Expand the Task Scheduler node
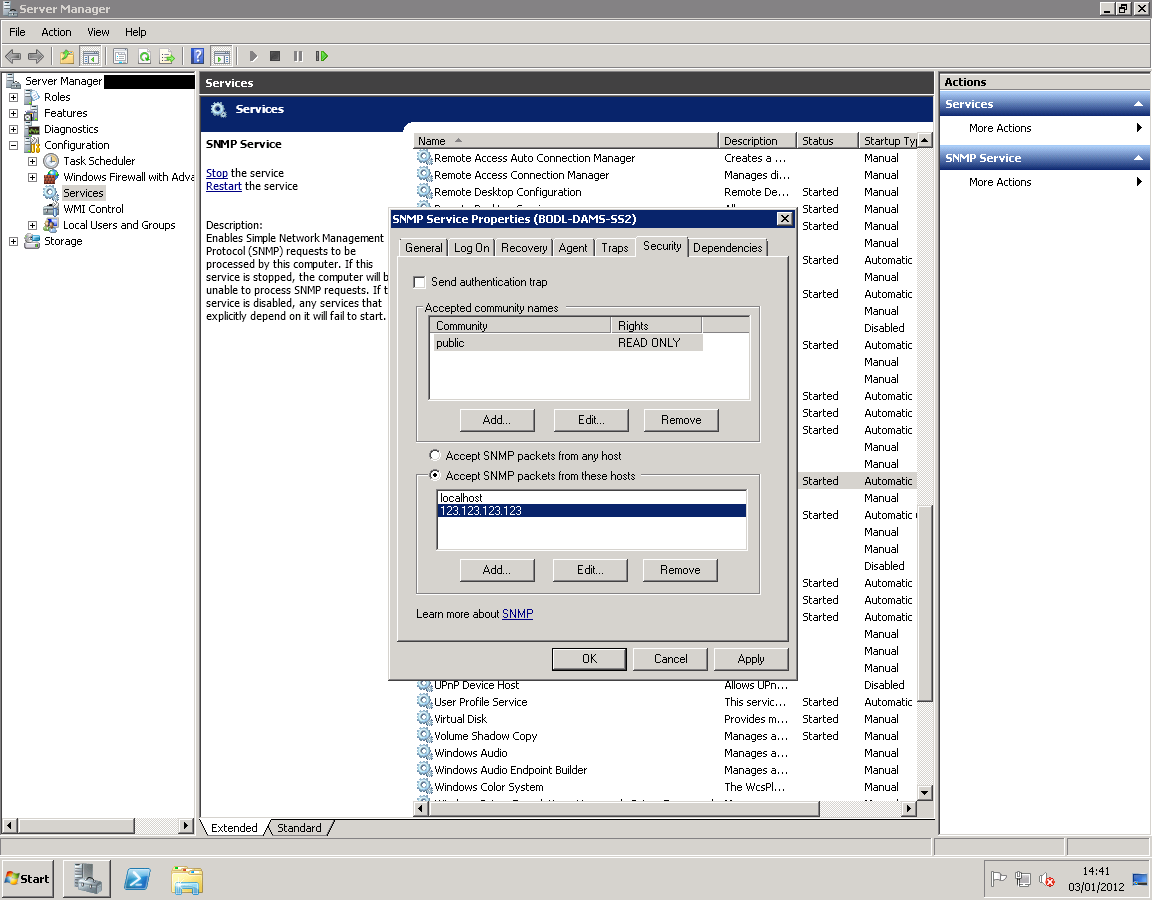Image resolution: width=1152 pixels, height=900 pixels. point(32,161)
